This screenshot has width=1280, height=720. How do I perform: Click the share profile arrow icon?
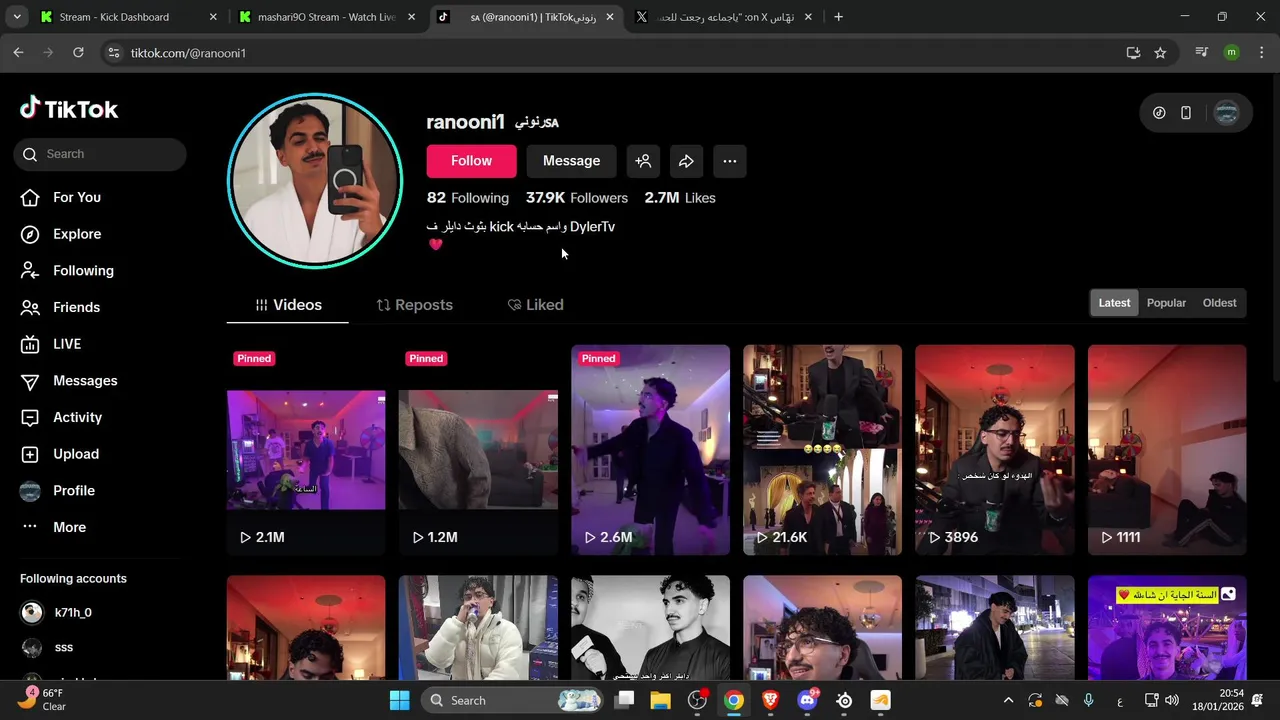[686, 161]
